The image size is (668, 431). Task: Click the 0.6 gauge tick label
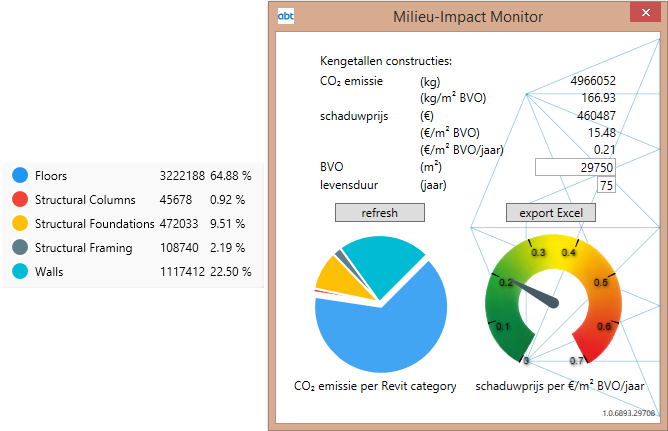pos(604,327)
